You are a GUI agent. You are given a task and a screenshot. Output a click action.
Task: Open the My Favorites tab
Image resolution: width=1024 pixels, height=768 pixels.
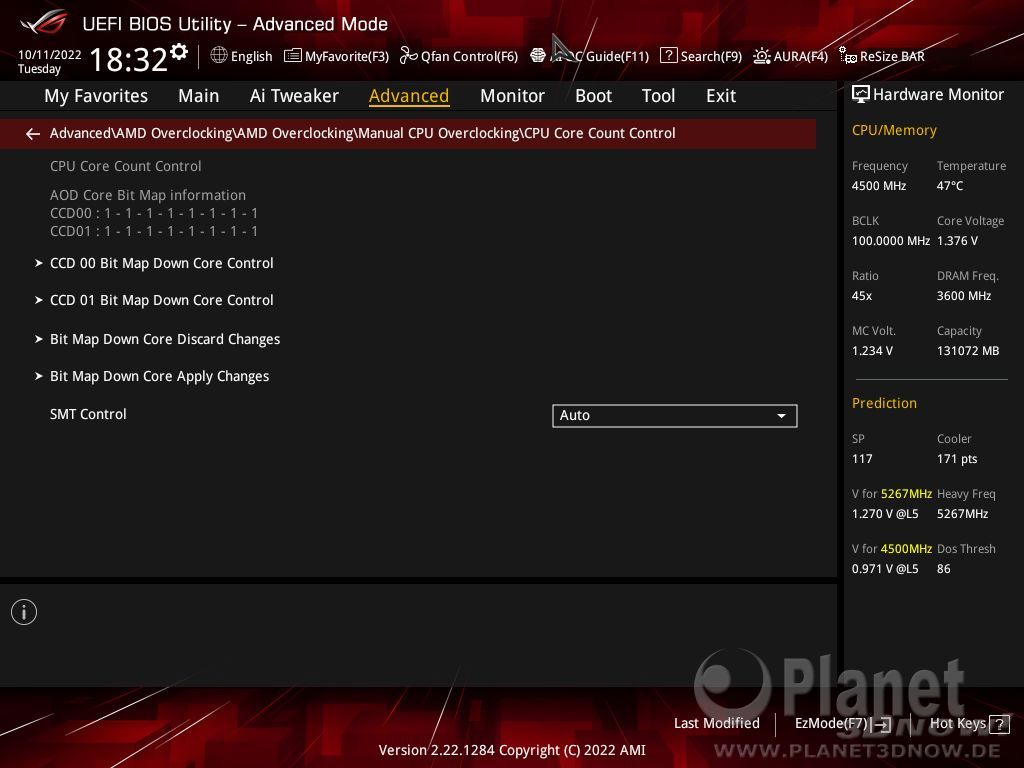coord(96,96)
